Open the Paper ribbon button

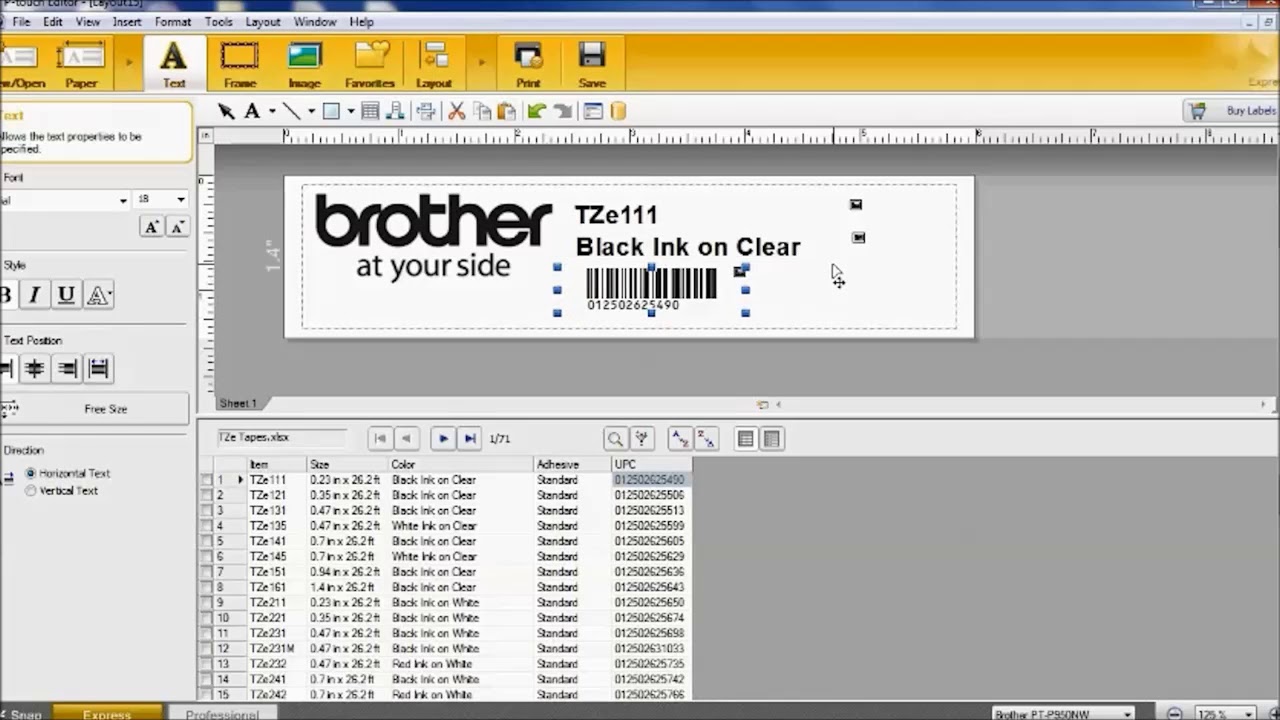pyautogui.click(x=81, y=64)
